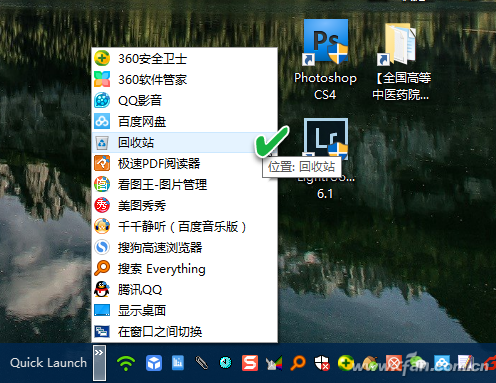Screen dimensions: 496x383
Task: Select 在窗口之间切换 entry
Action: pos(184,332)
